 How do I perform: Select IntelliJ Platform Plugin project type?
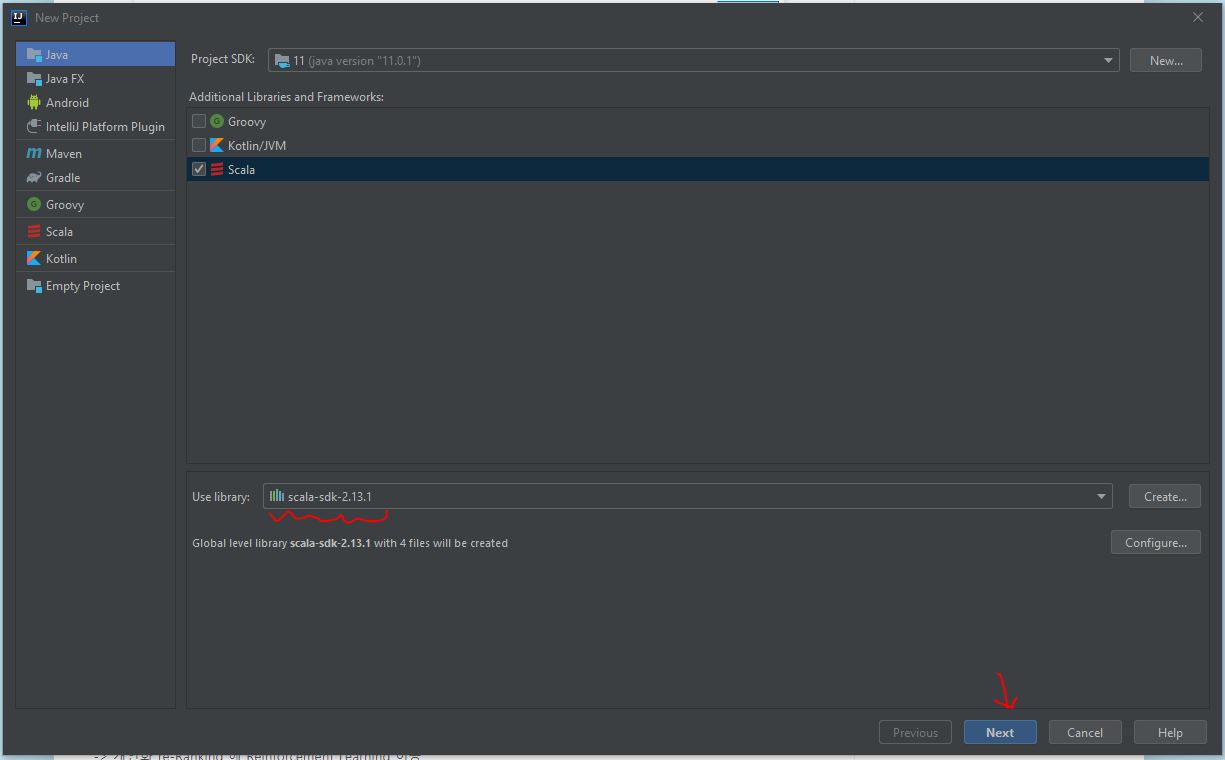click(x=95, y=127)
